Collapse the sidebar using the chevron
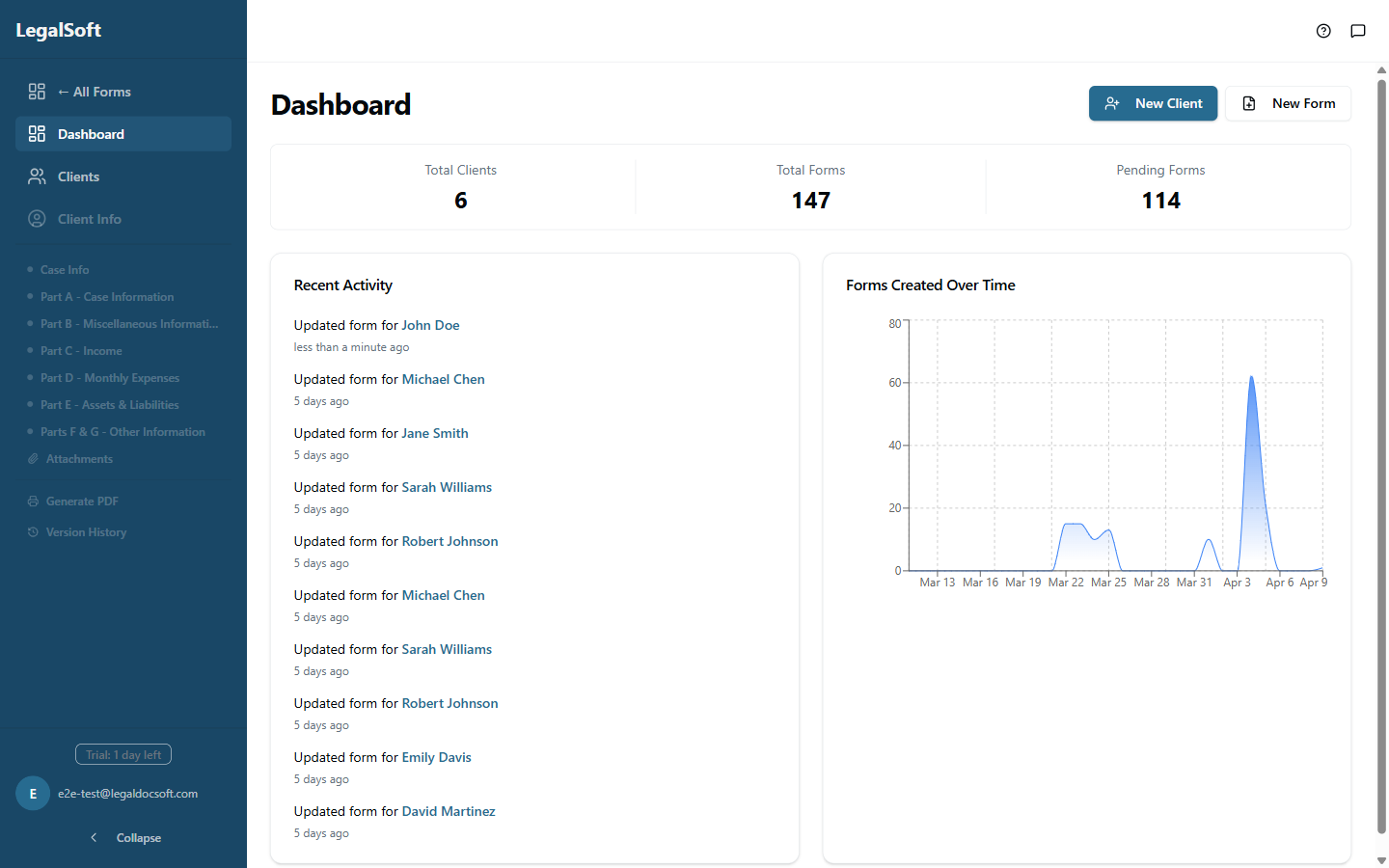This screenshot has height=868, width=1389. pos(94,837)
